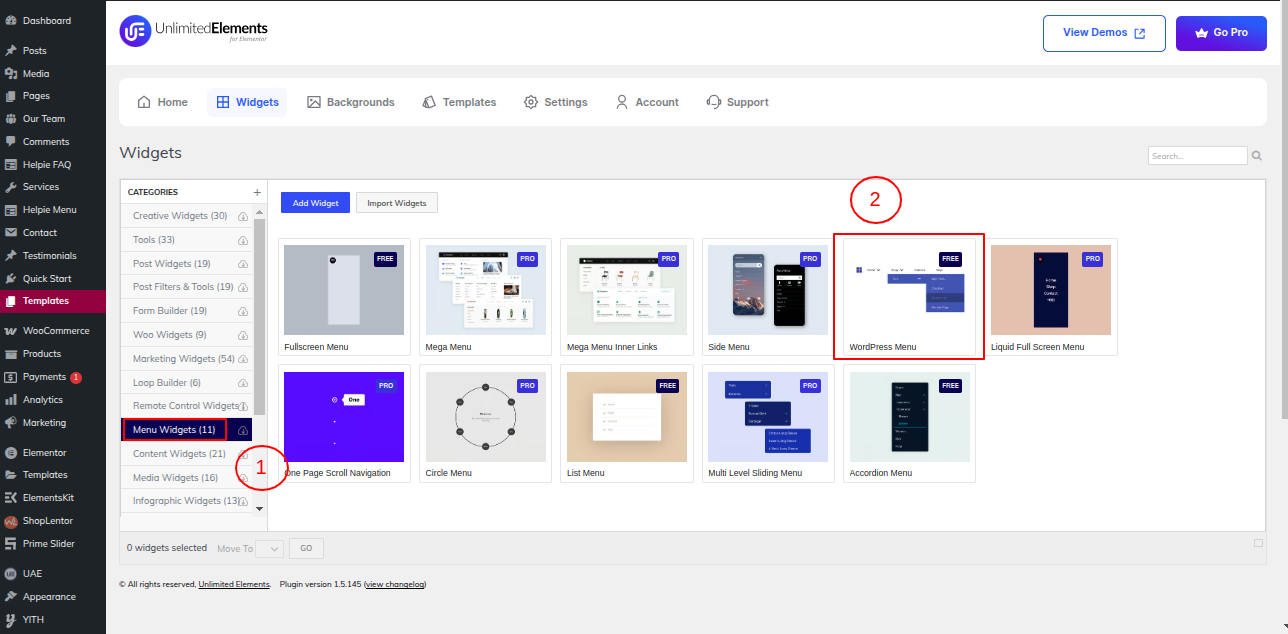Click the GO button next to Move To

click(x=306, y=548)
